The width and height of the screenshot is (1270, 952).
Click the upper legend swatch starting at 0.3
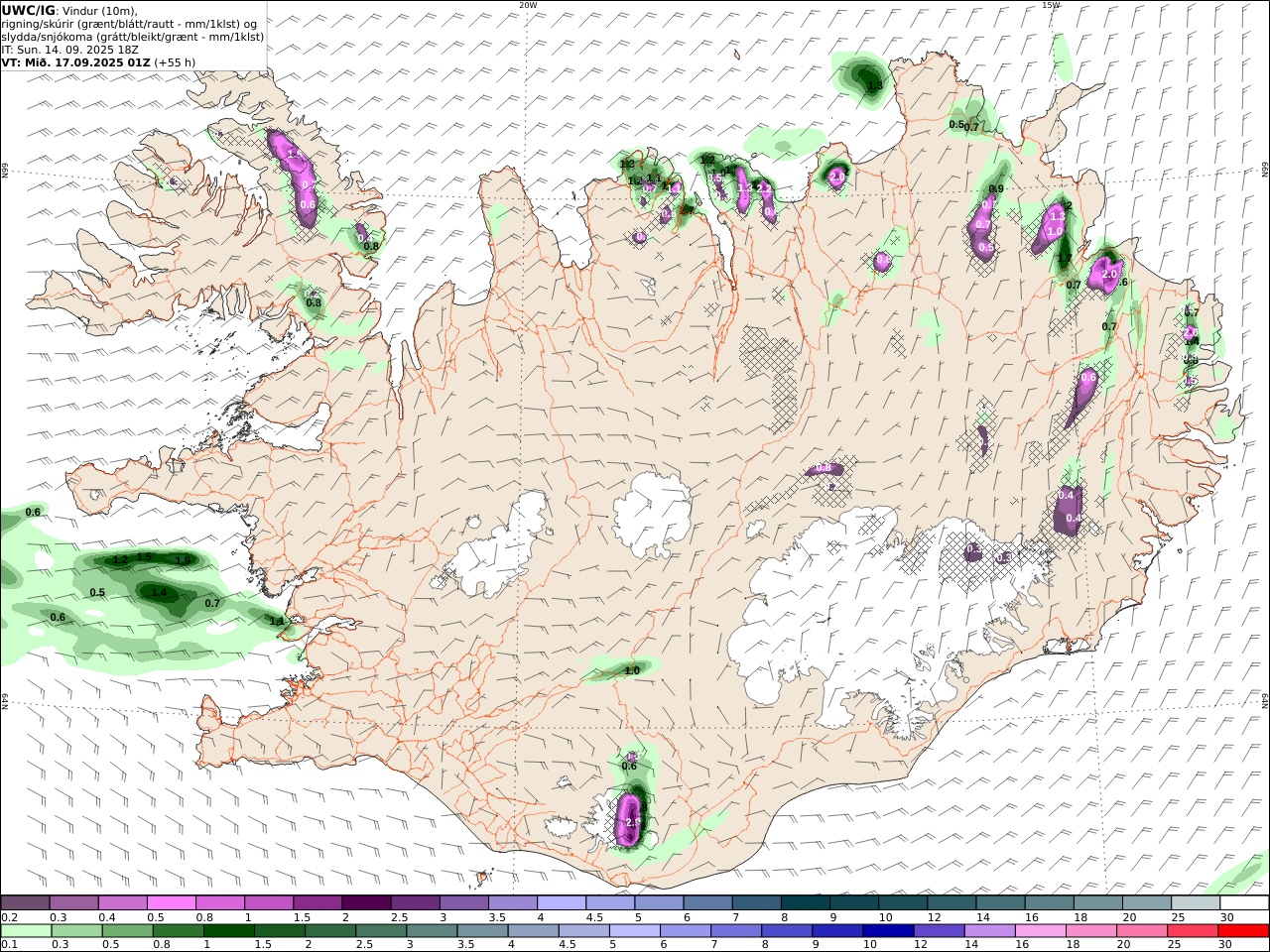(74, 903)
